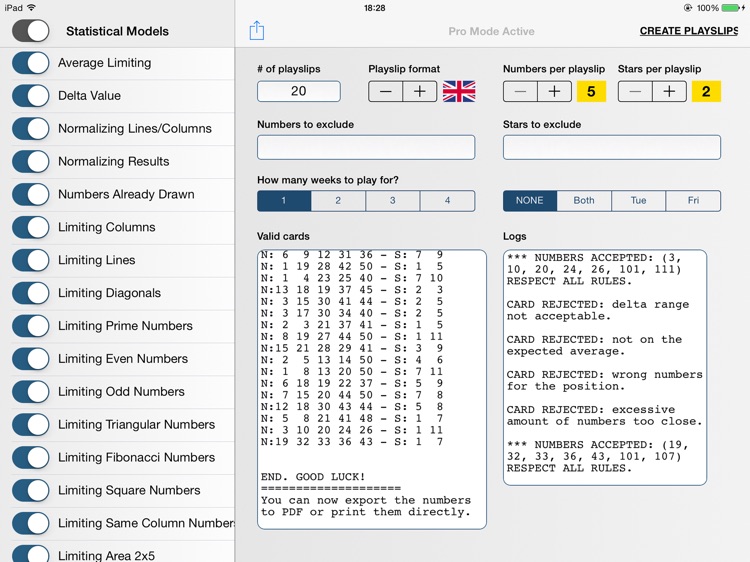
Task: Click END. GOOD LUCK! text in valid cards
Action: [x=313, y=477]
